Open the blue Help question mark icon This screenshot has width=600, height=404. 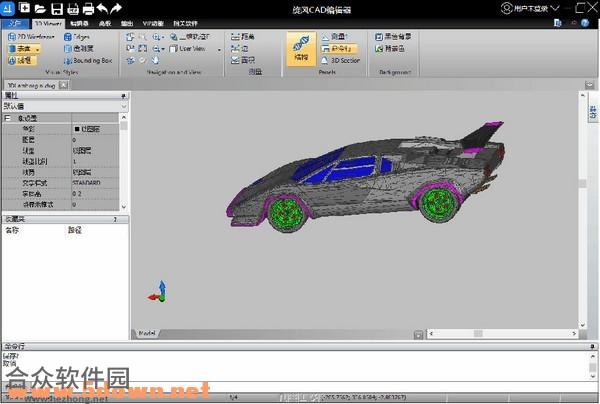coord(585,23)
